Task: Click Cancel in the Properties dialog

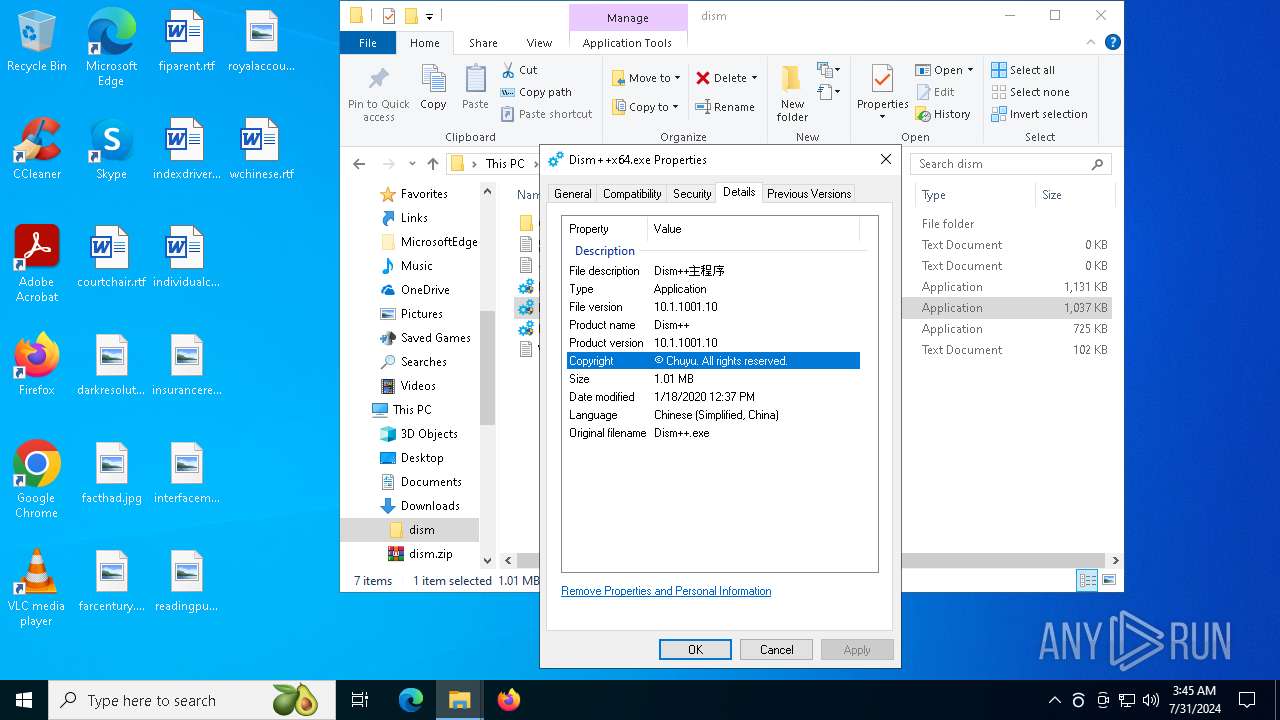Action: click(776, 650)
